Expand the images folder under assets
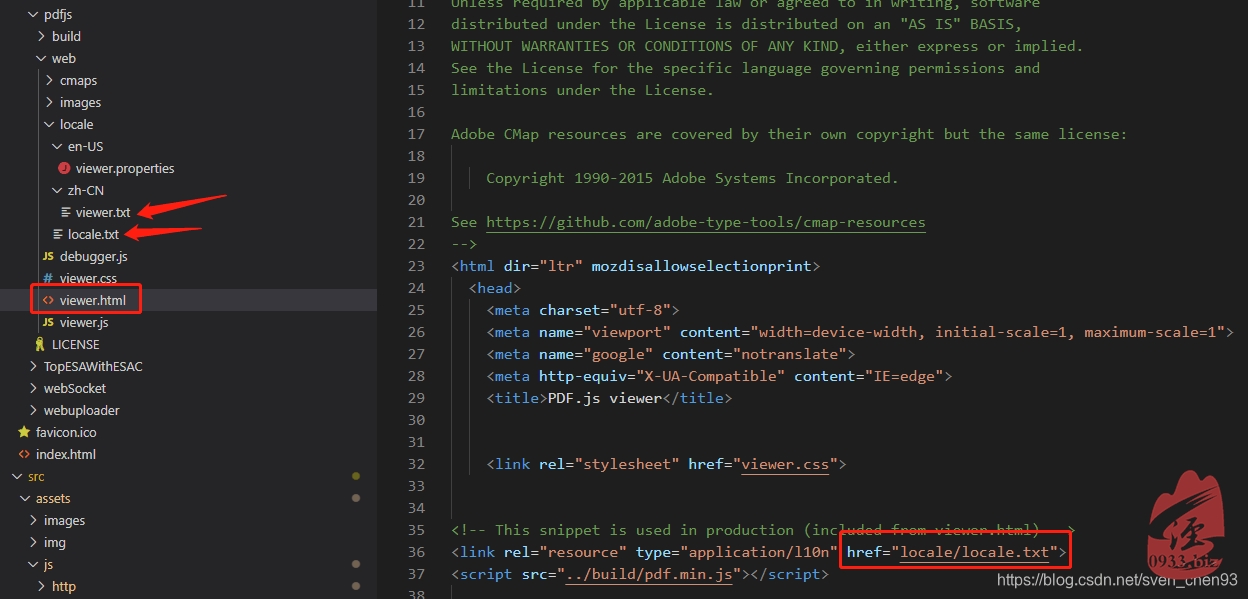Viewport: 1248px width, 599px height. pyautogui.click(x=33, y=521)
